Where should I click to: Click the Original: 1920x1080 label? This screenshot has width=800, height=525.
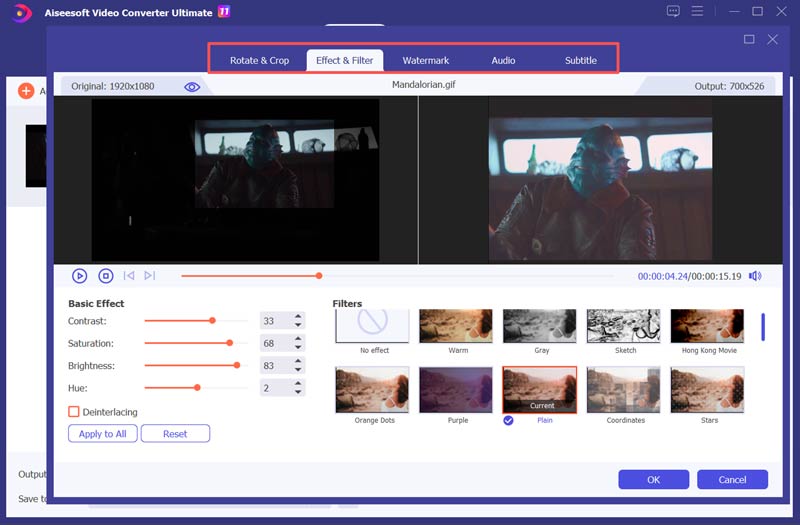pyautogui.click(x=113, y=86)
